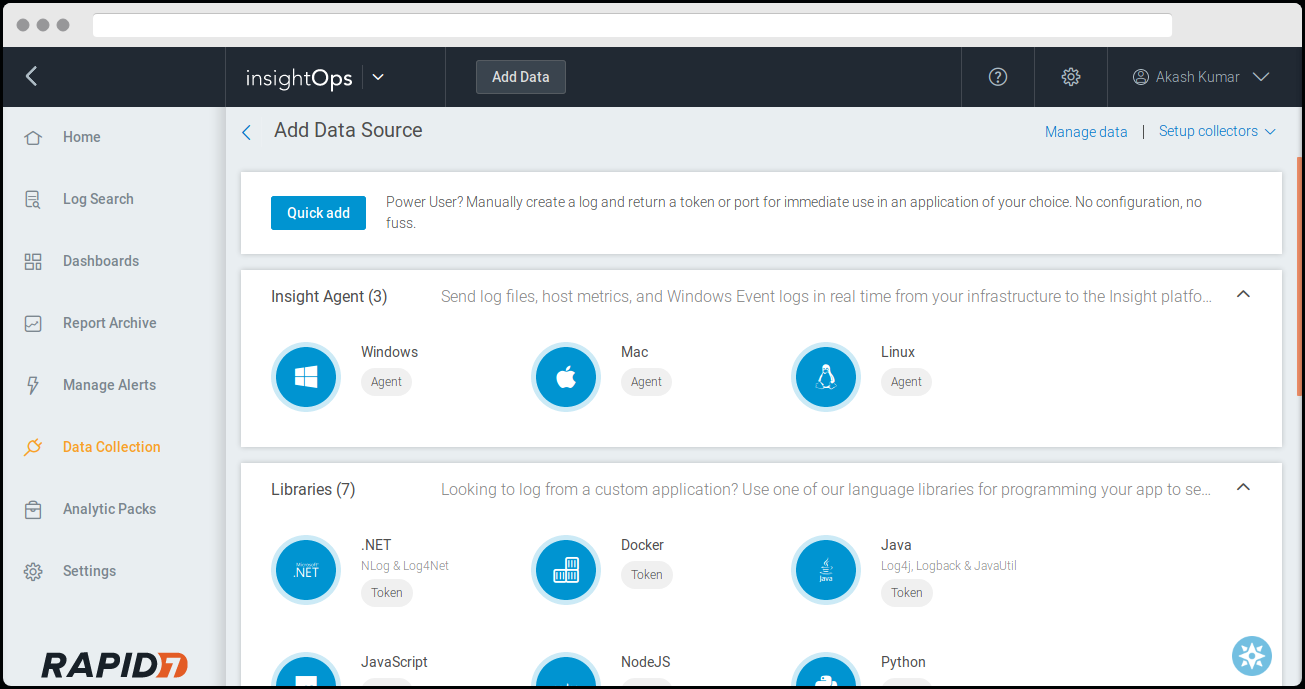Click the 'NLog & Log4Net' subtitle
This screenshot has width=1305, height=689.
click(x=405, y=566)
